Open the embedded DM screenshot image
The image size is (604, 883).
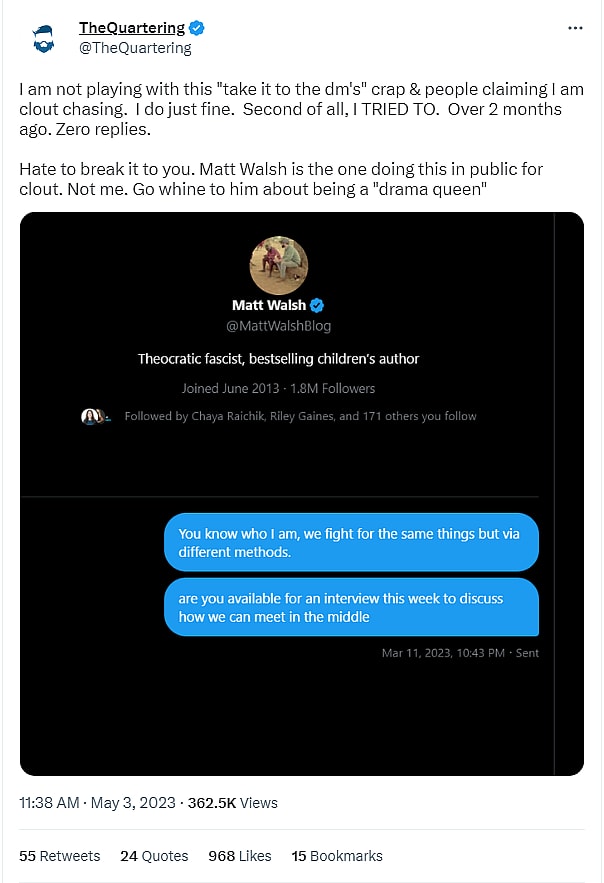[x=302, y=494]
